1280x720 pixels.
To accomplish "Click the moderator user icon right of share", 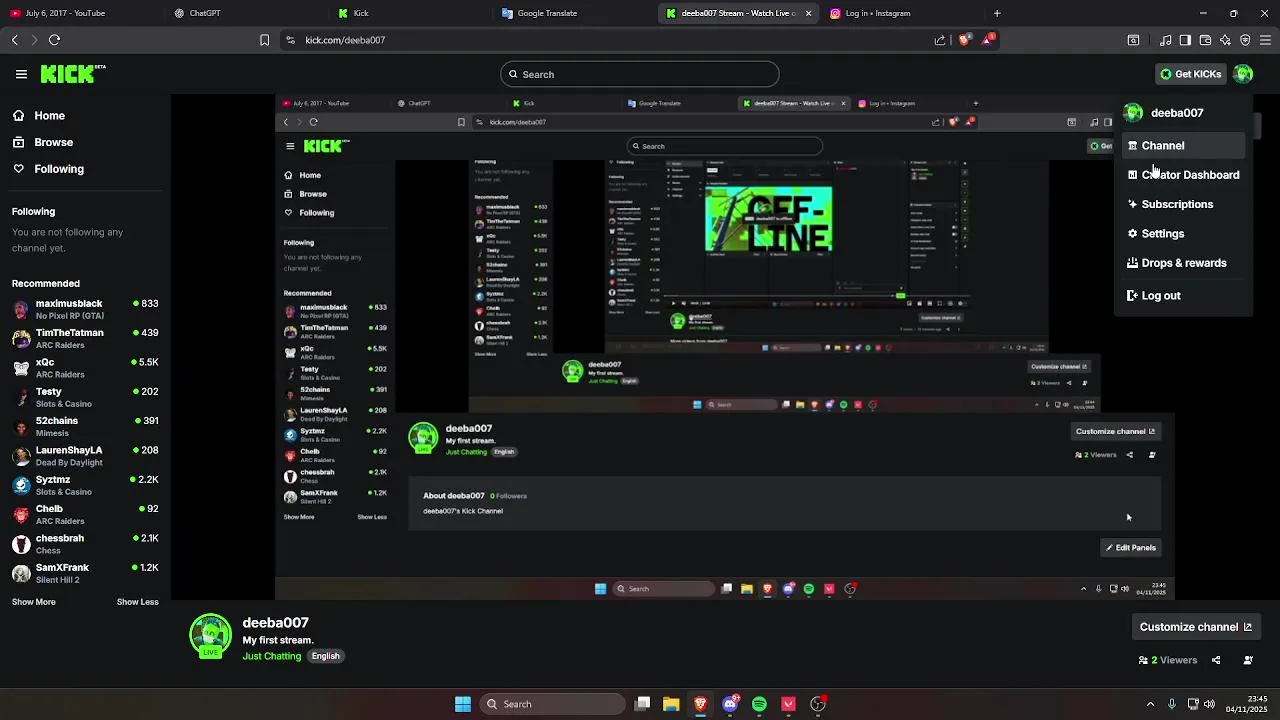I will click(1248, 660).
